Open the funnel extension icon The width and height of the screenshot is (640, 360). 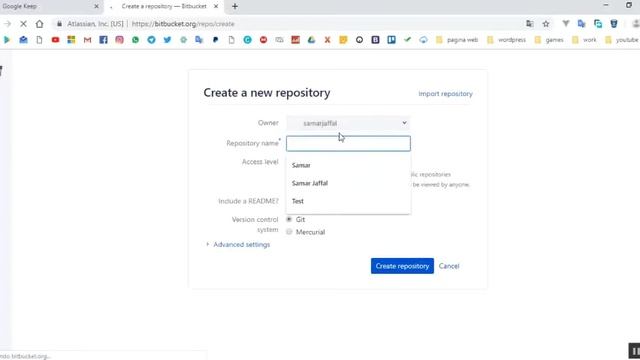coord(566,24)
